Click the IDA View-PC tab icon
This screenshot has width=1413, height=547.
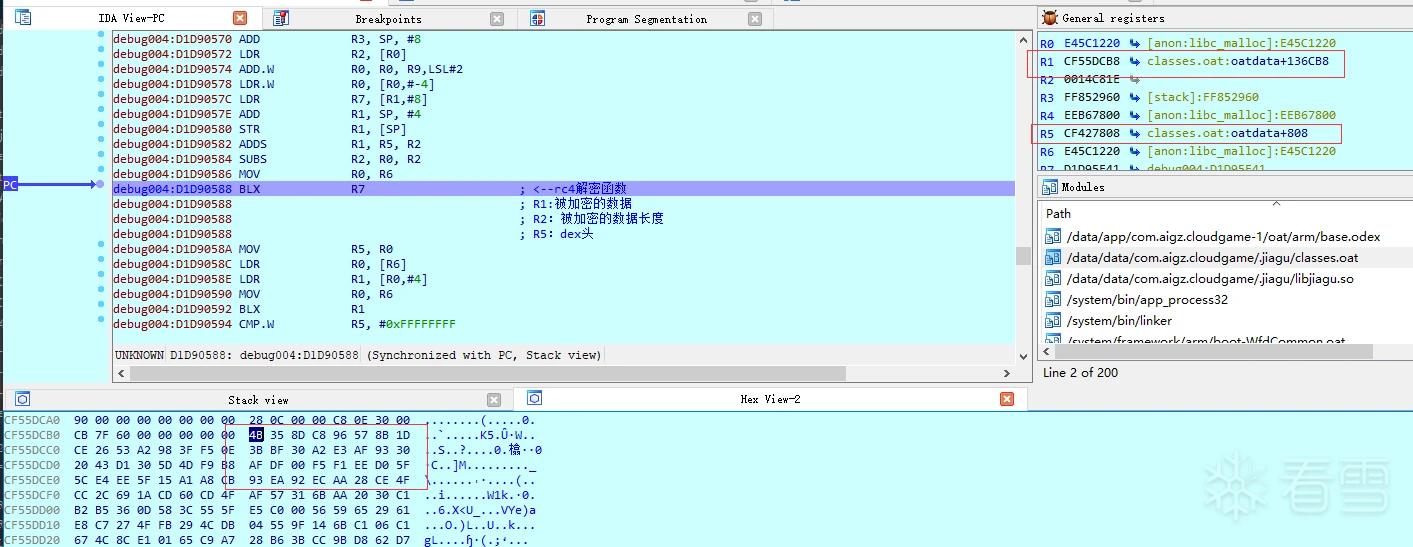[22, 18]
